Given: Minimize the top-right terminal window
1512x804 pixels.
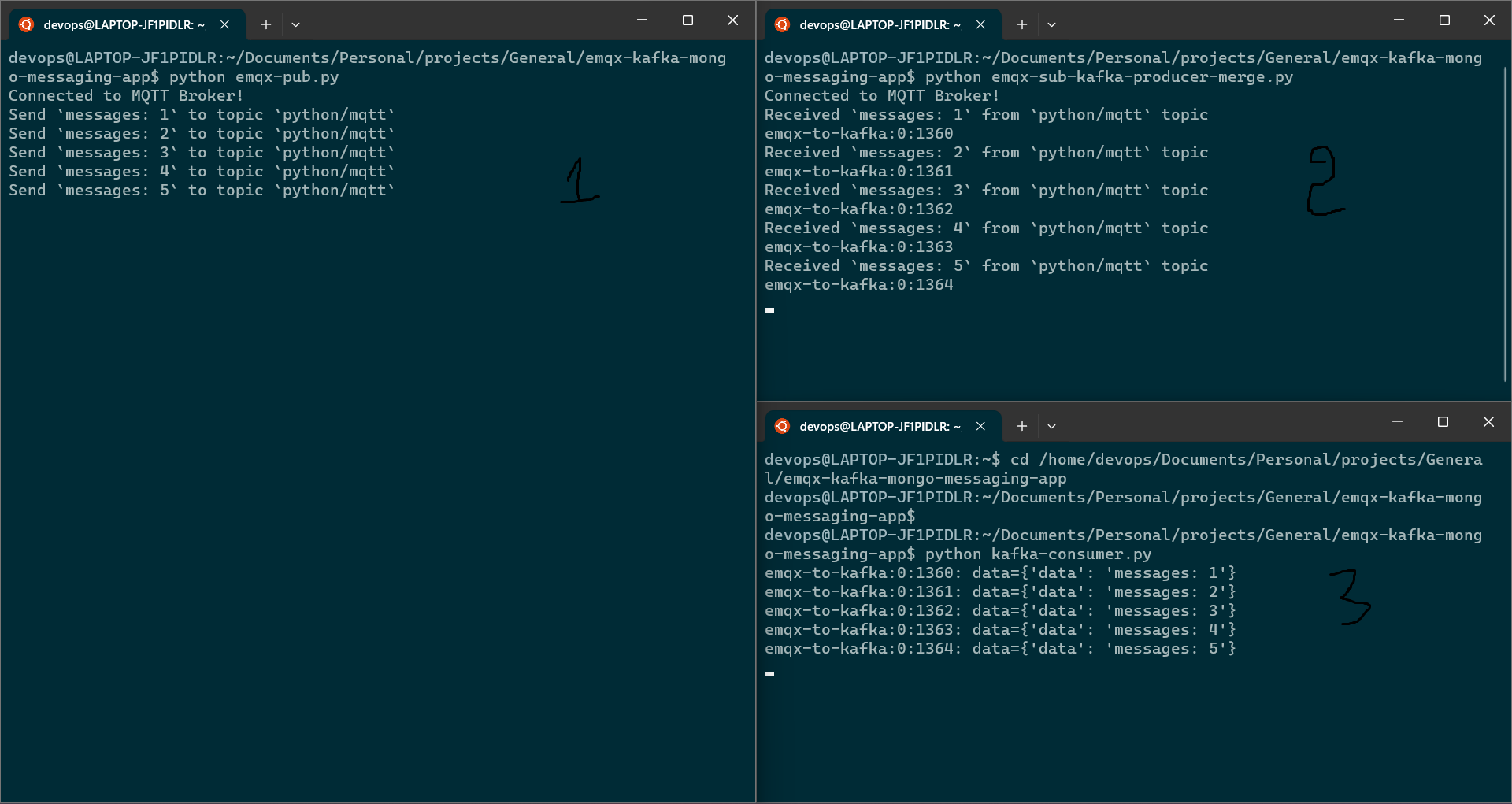Looking at the screenshot, I should [x=1399, y=20].
